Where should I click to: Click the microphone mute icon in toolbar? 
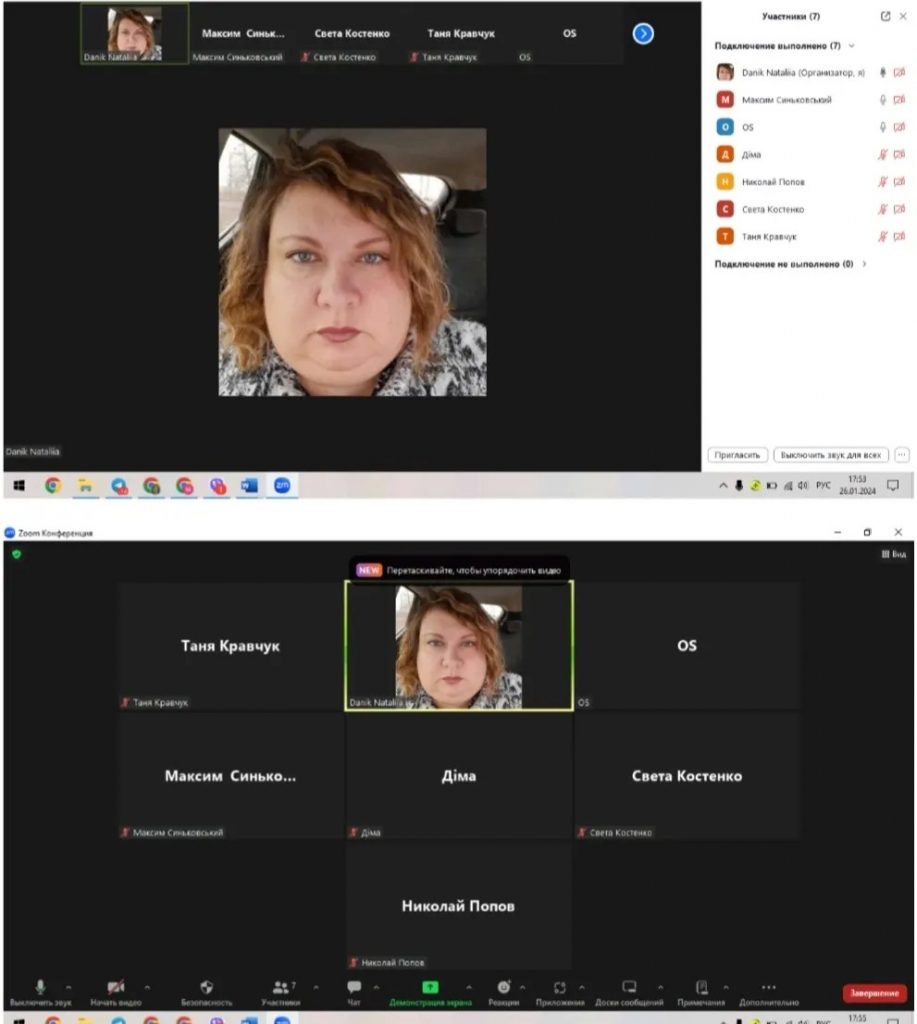(40, 986)
